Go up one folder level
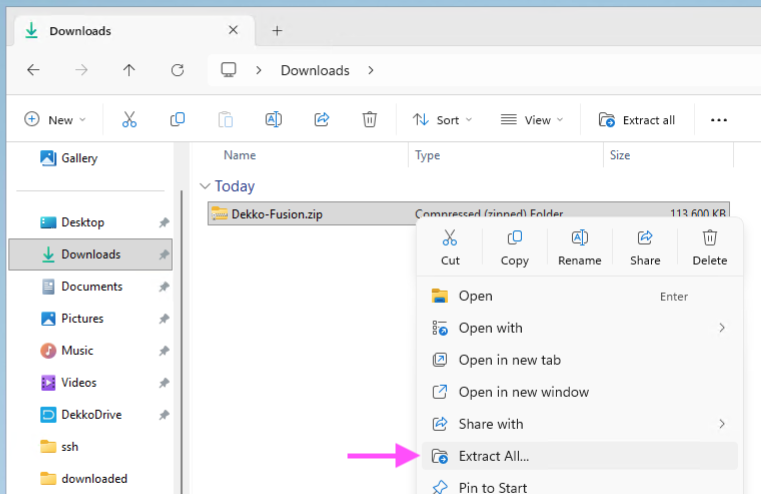Screen dimensions: 761x494 [x=129, y=70]
